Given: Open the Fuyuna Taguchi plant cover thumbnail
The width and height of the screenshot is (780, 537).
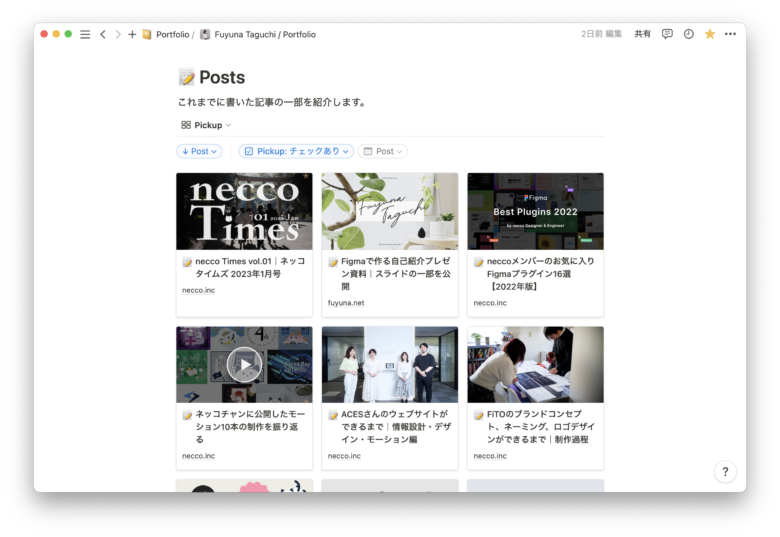Looking at the screenshot, I should (390, 211).
